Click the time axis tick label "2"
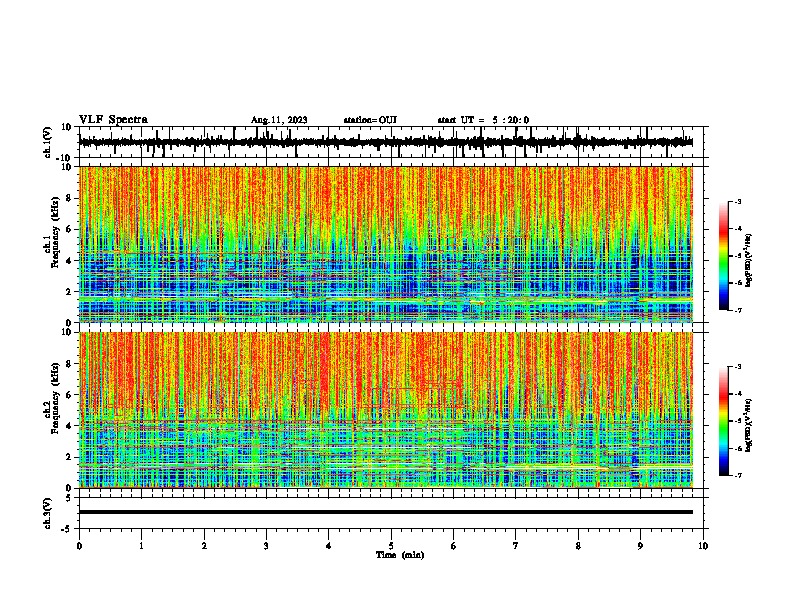Screen dimensions: 792x612 pyautogui.click(x=204, y=546)
